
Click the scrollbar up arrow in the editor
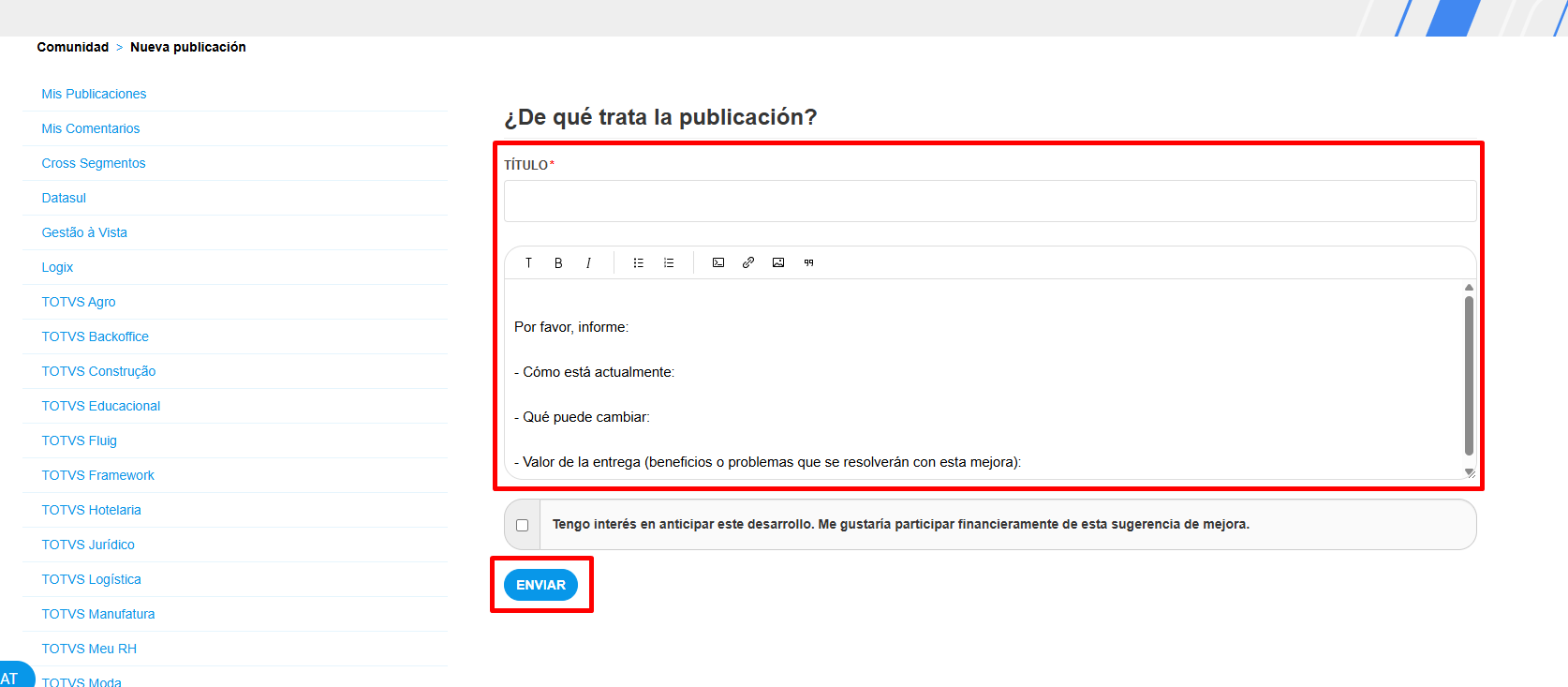click(1469, 287)
